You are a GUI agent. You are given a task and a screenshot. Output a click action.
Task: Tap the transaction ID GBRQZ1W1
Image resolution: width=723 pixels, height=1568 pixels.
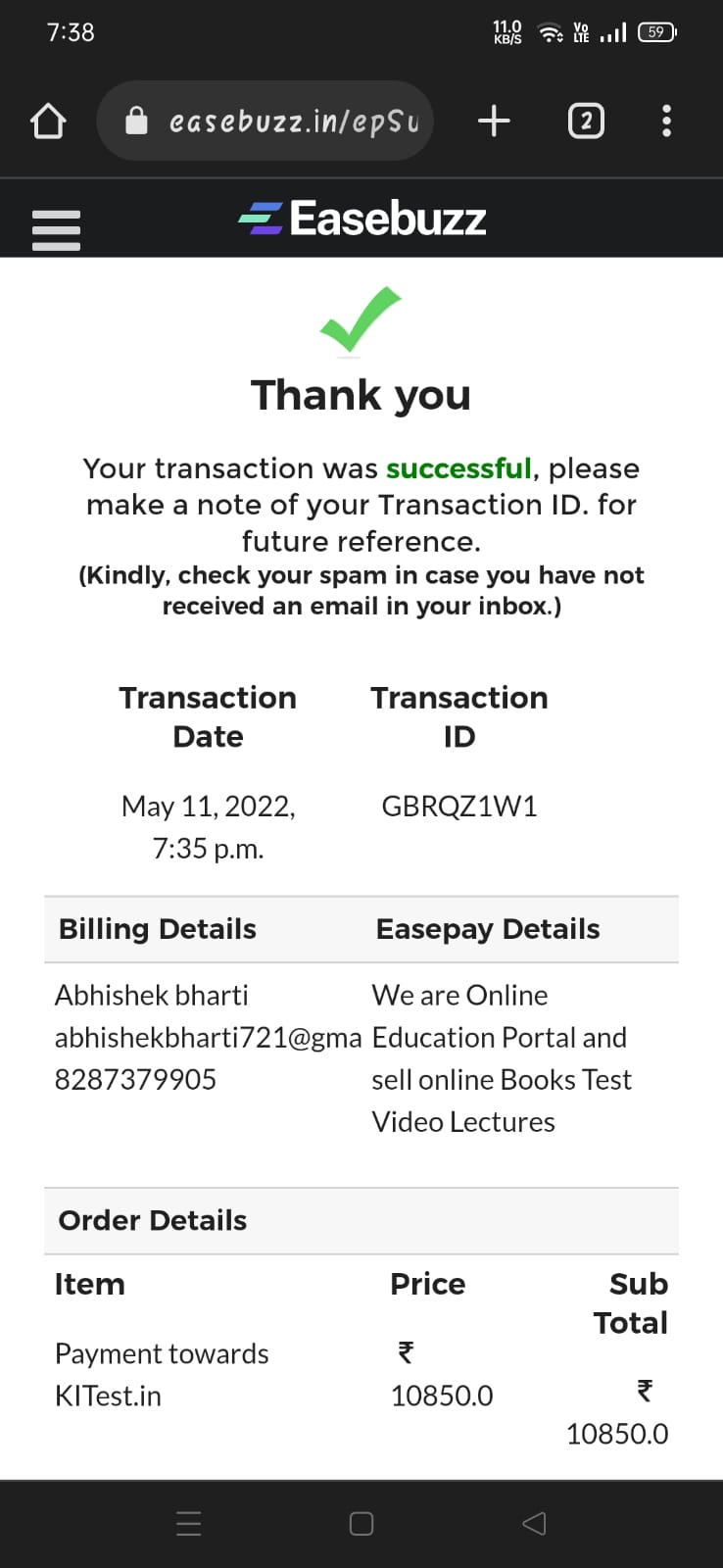pos(458,807)
